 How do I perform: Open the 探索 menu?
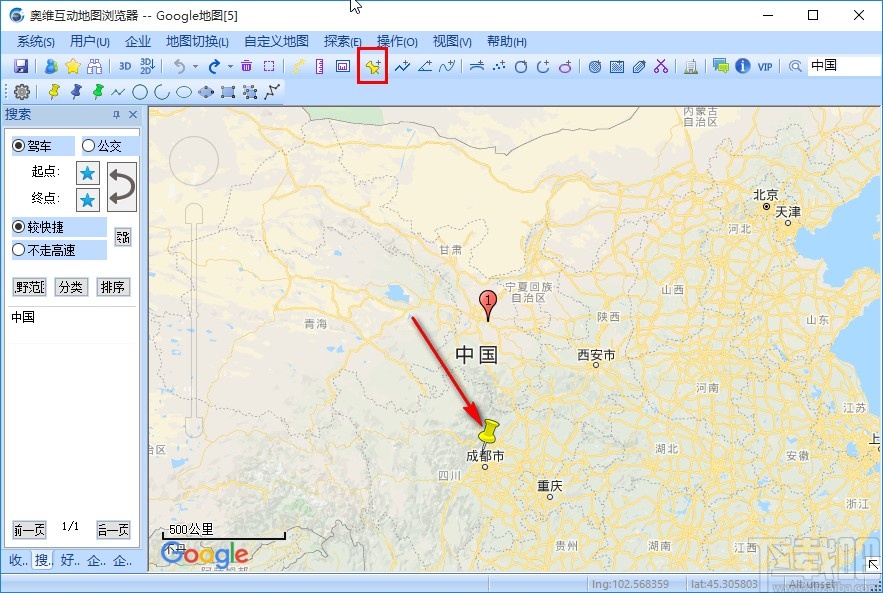341,41
